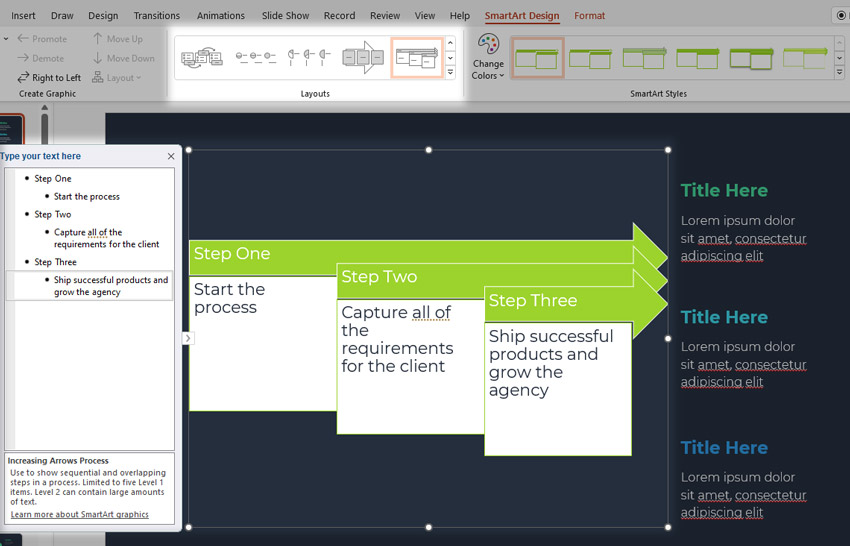This screenshot has height=546, width=850.
Task: Click the Demote button
Action: [41, 58]
